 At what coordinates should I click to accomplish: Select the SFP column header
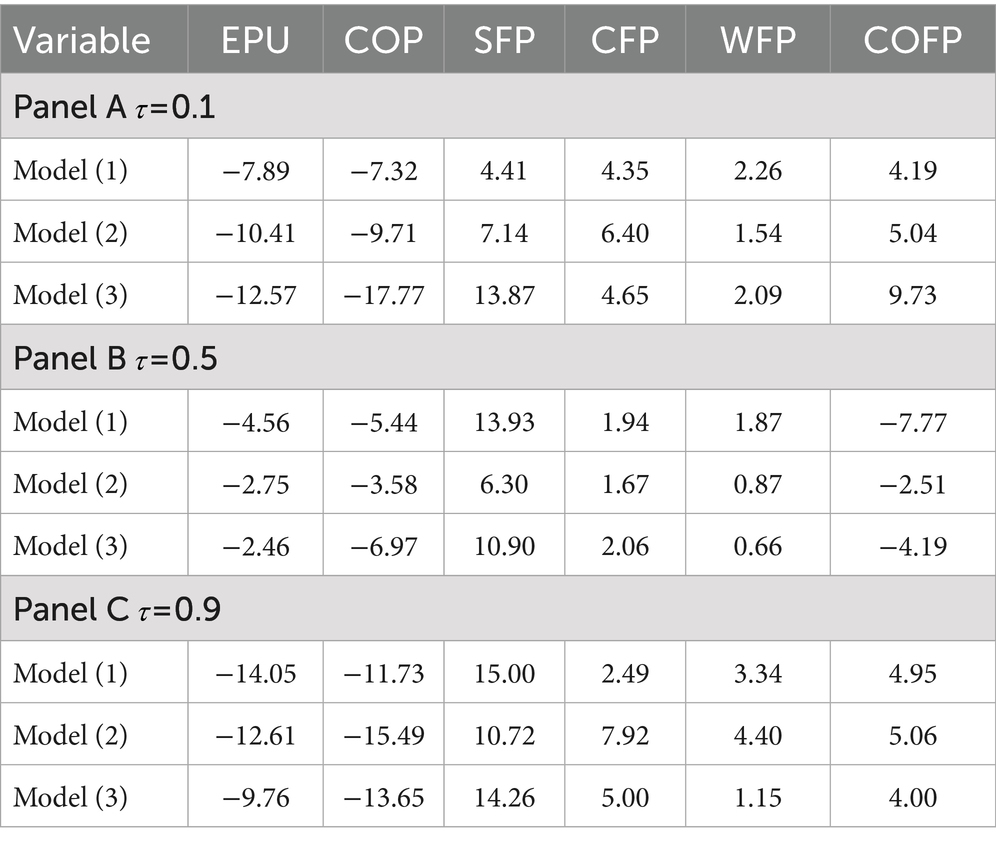coord(504,40)
